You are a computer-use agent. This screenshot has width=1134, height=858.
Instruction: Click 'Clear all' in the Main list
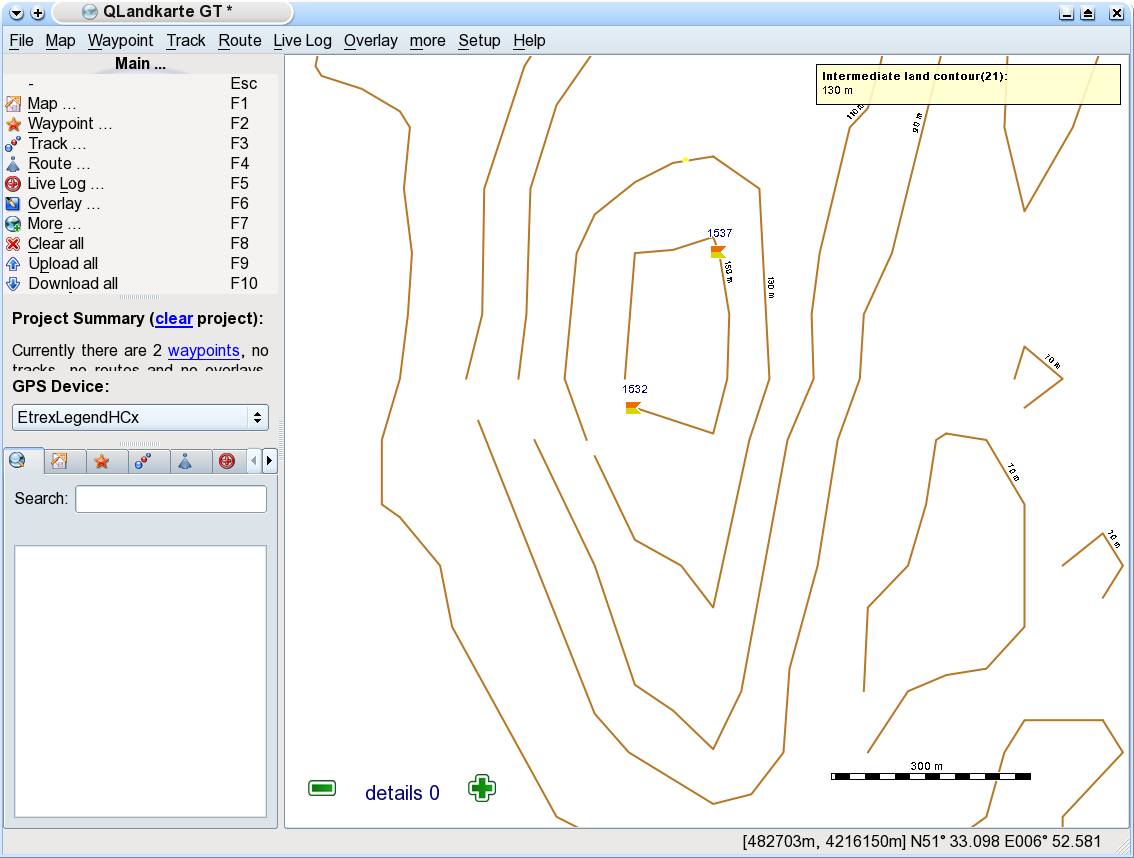pos(56,244)
